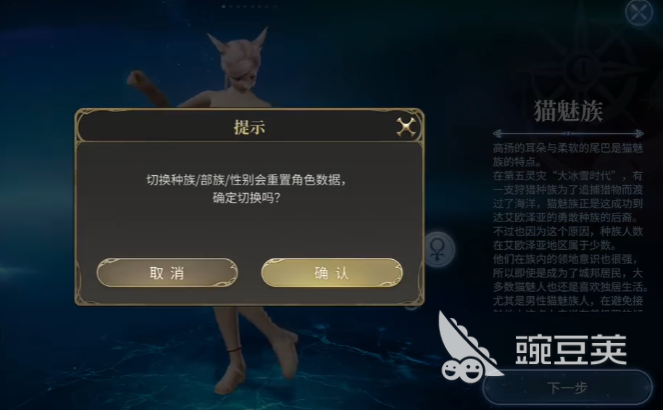The width and height of the screenshot is (663, 410).
Task: Go to next step with 下一步
Action: (567, 388)
